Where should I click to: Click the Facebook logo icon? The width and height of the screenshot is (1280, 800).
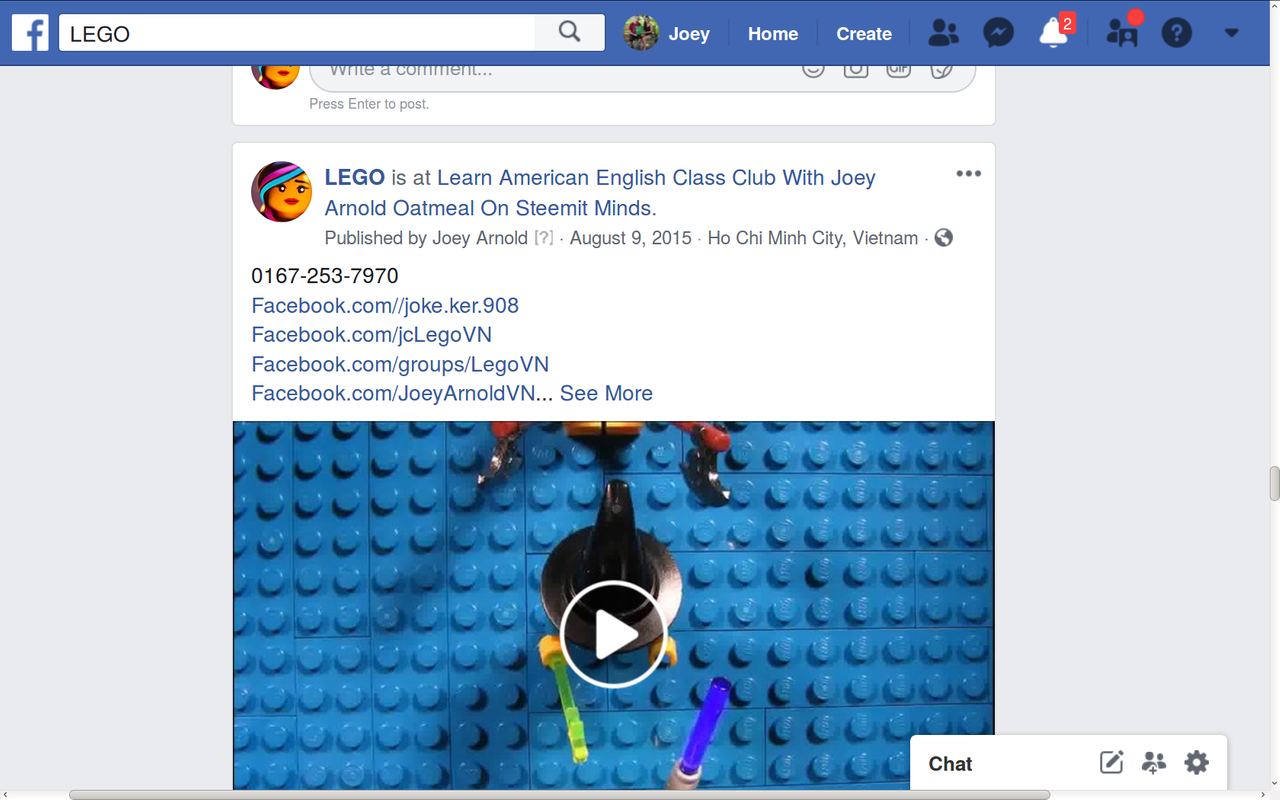pyautogui.click(x=30, y=33)
